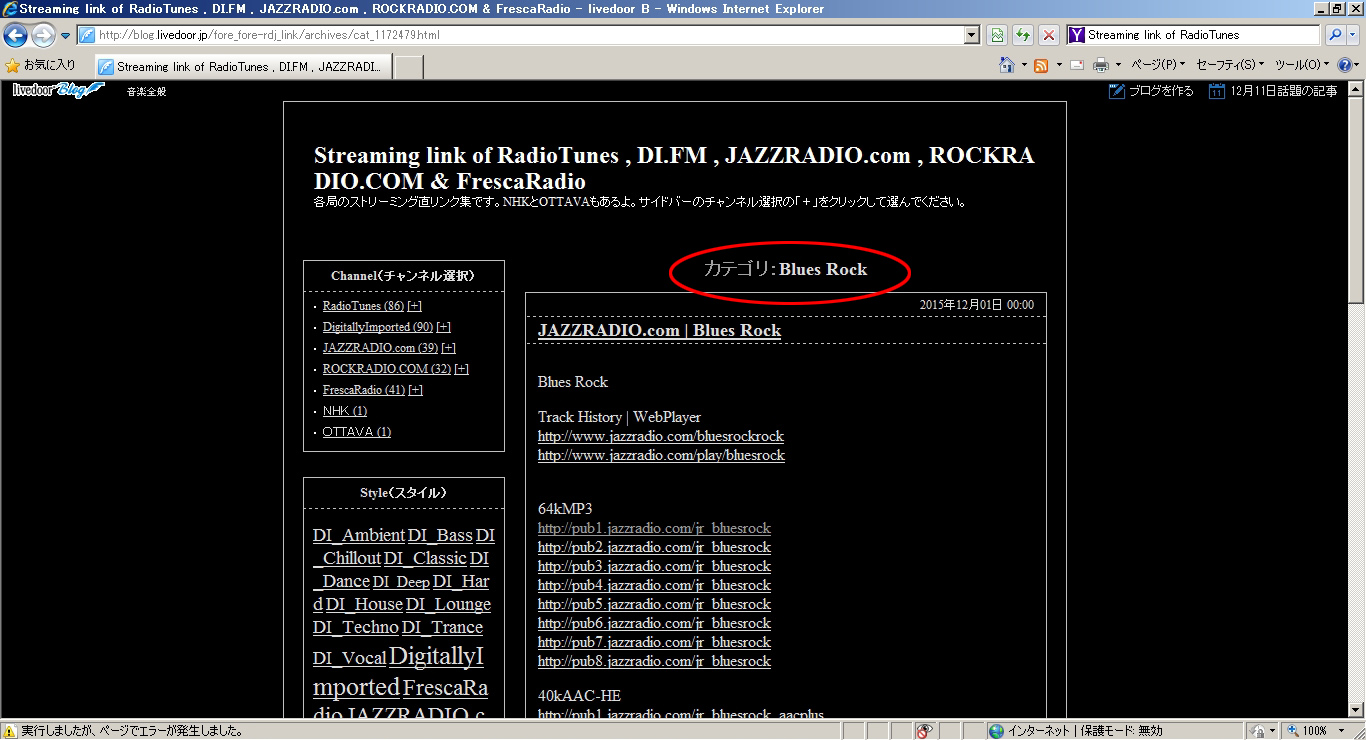Viewport: 1366px width, 740px height.
Task: Open the DigitallyImported (90) channel link
Action: (x=378, y=327)
